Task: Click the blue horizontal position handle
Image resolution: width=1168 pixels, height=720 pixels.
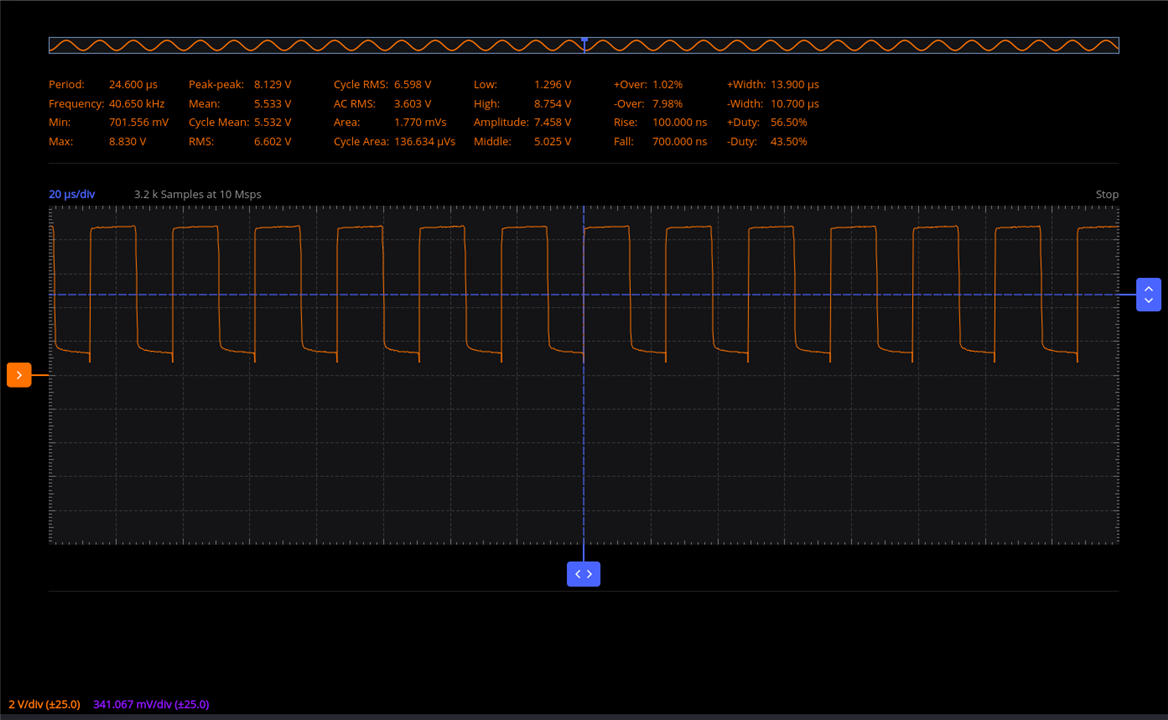Action: [x=583, y=574]
